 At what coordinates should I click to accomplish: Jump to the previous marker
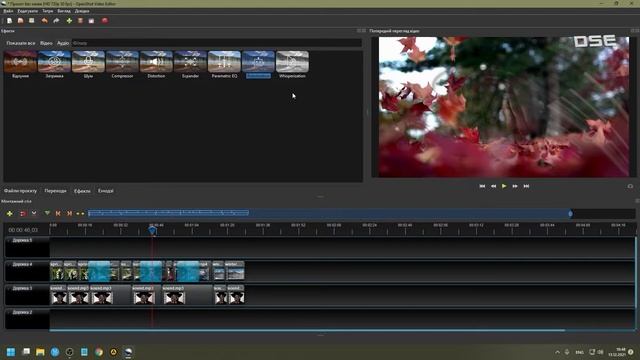pyautogui.click(x=58, y=213)
